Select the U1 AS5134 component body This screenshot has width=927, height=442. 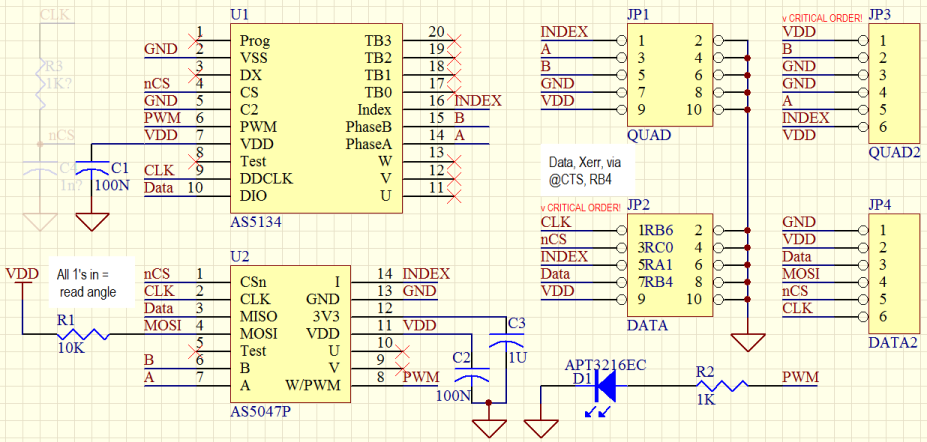[x=316, y=119]
